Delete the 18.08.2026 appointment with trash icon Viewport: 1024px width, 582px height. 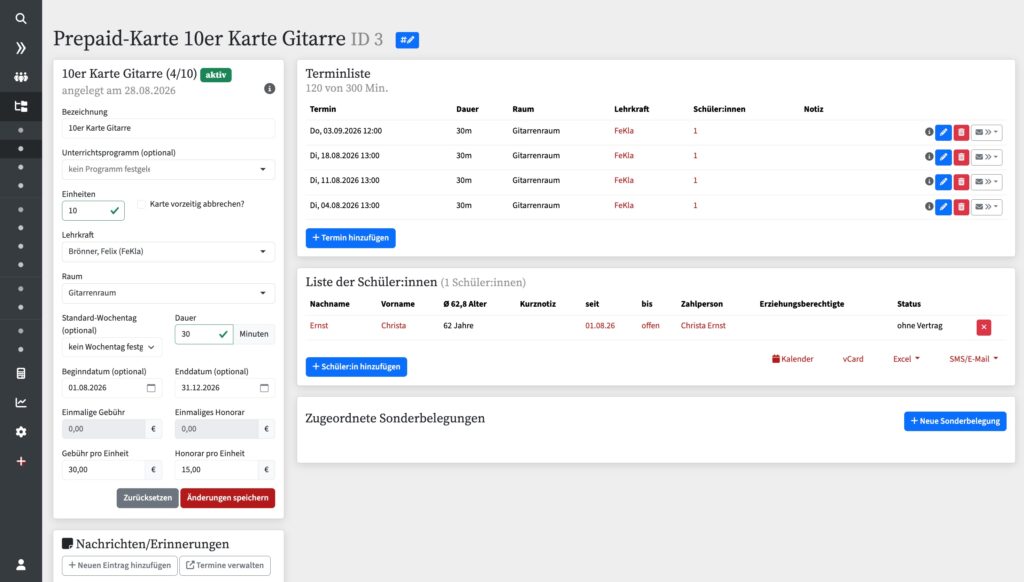tap(961, 157)
